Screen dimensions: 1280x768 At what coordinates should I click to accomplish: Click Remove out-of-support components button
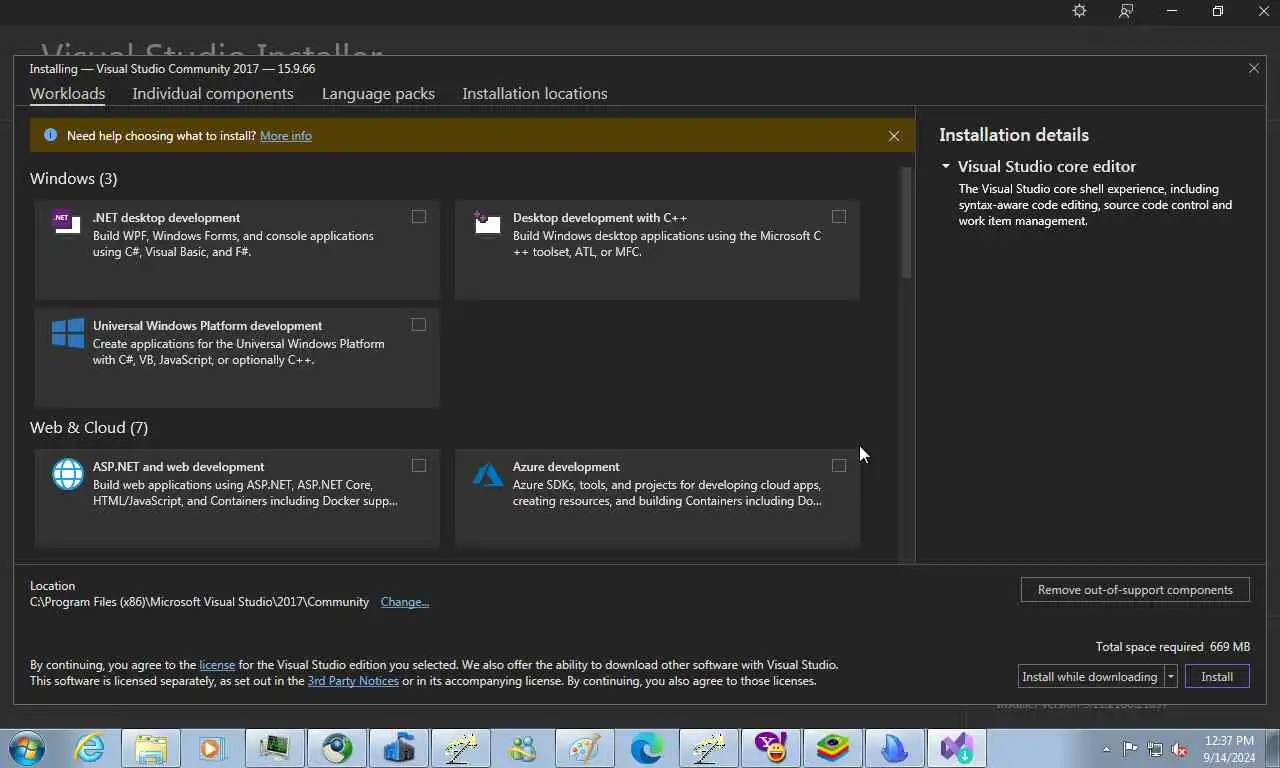[x=1135, y=590]
